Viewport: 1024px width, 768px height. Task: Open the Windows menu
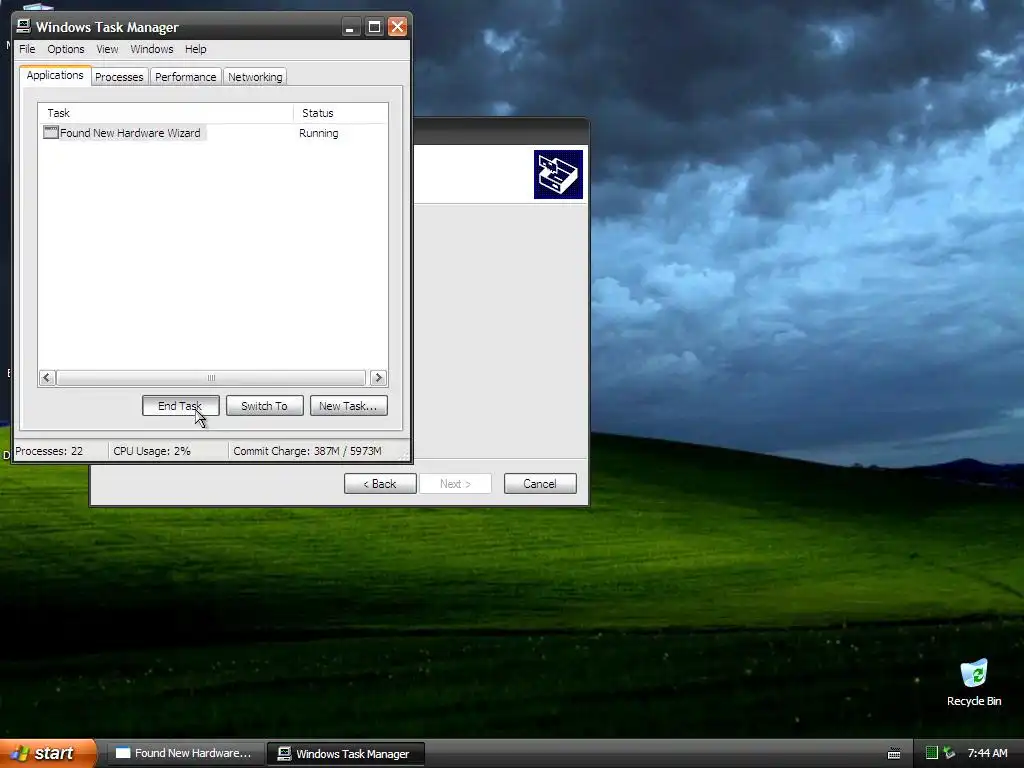point(152,49)
